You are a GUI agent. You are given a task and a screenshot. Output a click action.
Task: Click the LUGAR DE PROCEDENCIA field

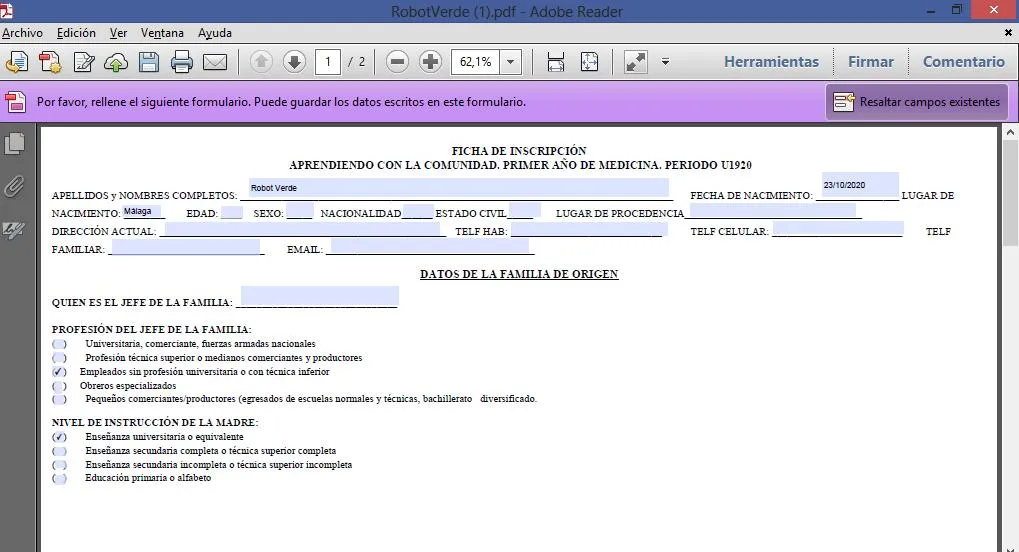point(773,210)
